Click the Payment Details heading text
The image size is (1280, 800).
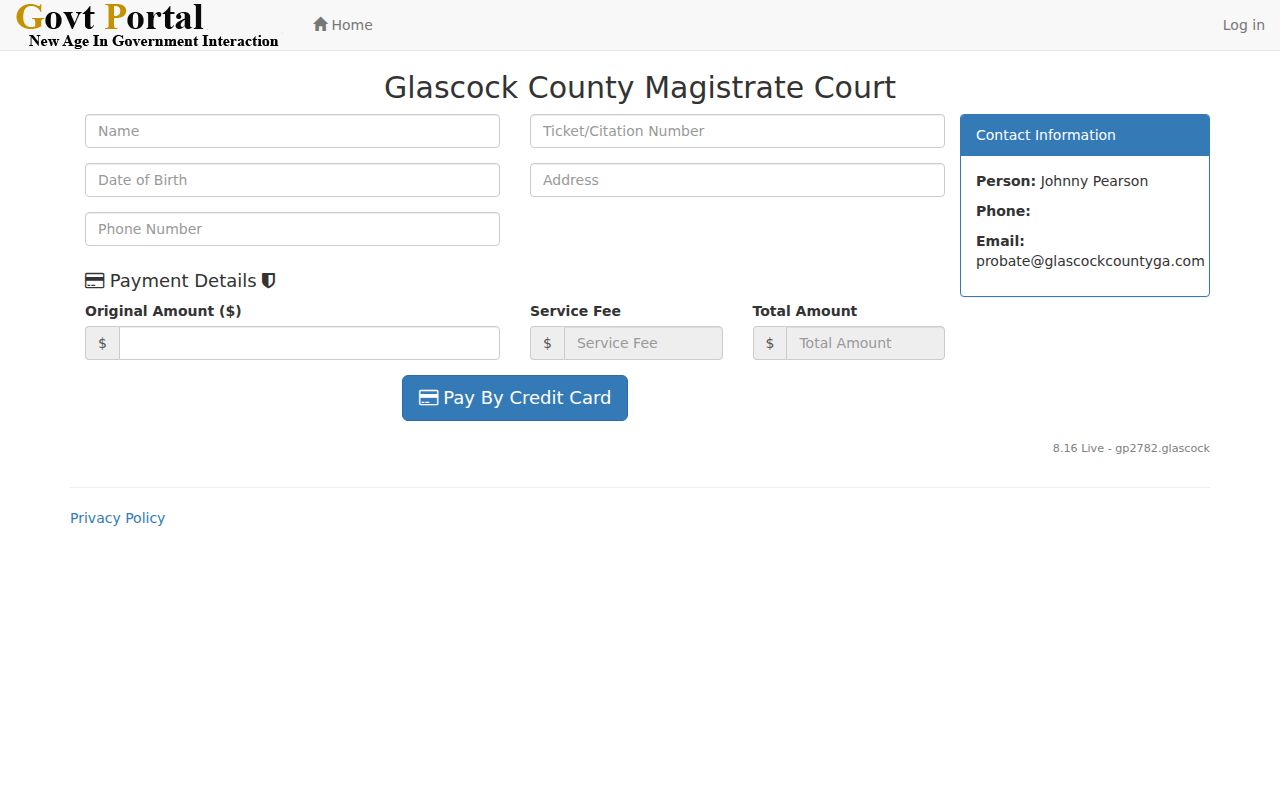(183, 281)
